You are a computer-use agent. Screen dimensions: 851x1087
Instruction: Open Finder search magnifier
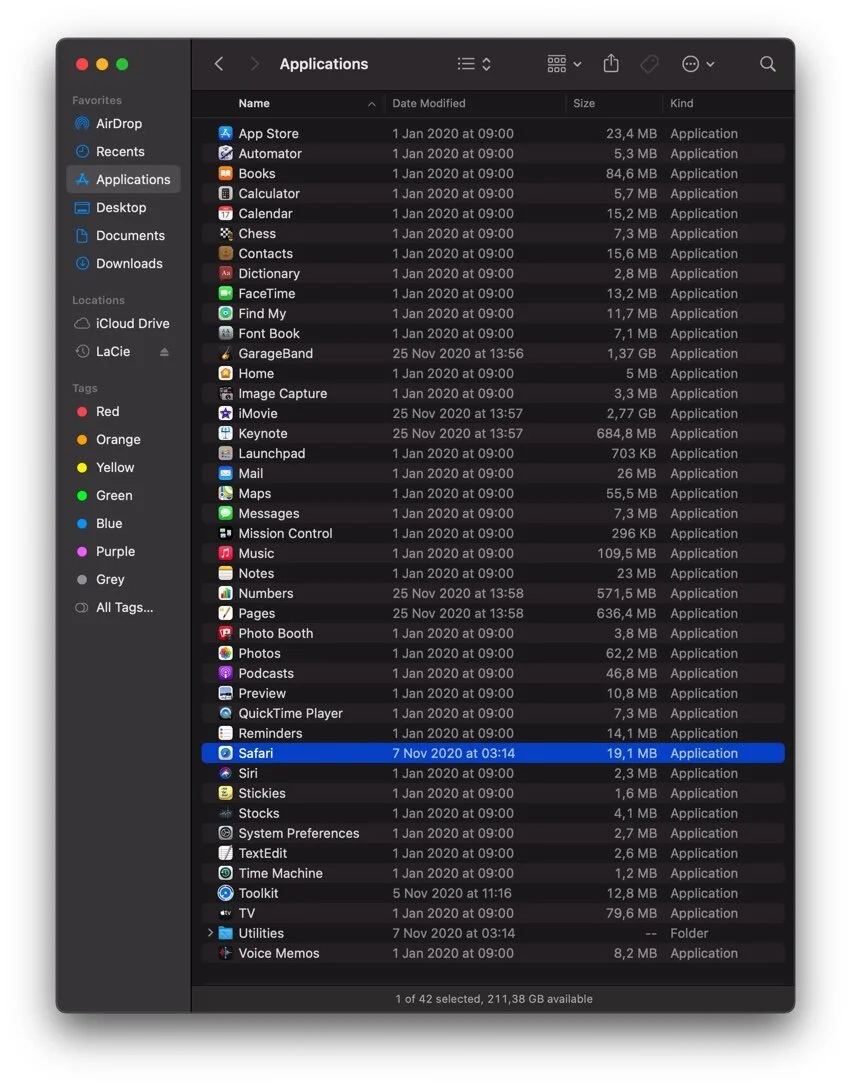pos(767,64)
